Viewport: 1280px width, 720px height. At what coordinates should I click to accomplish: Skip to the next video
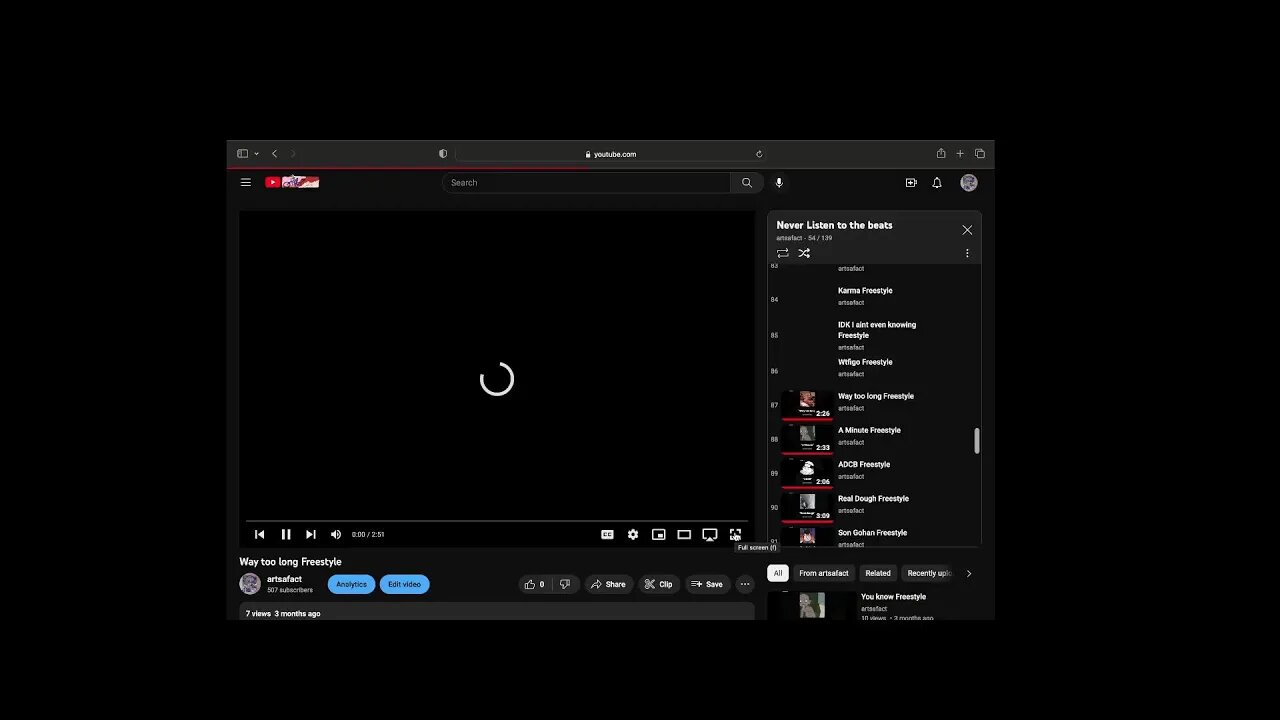[311, 534]
